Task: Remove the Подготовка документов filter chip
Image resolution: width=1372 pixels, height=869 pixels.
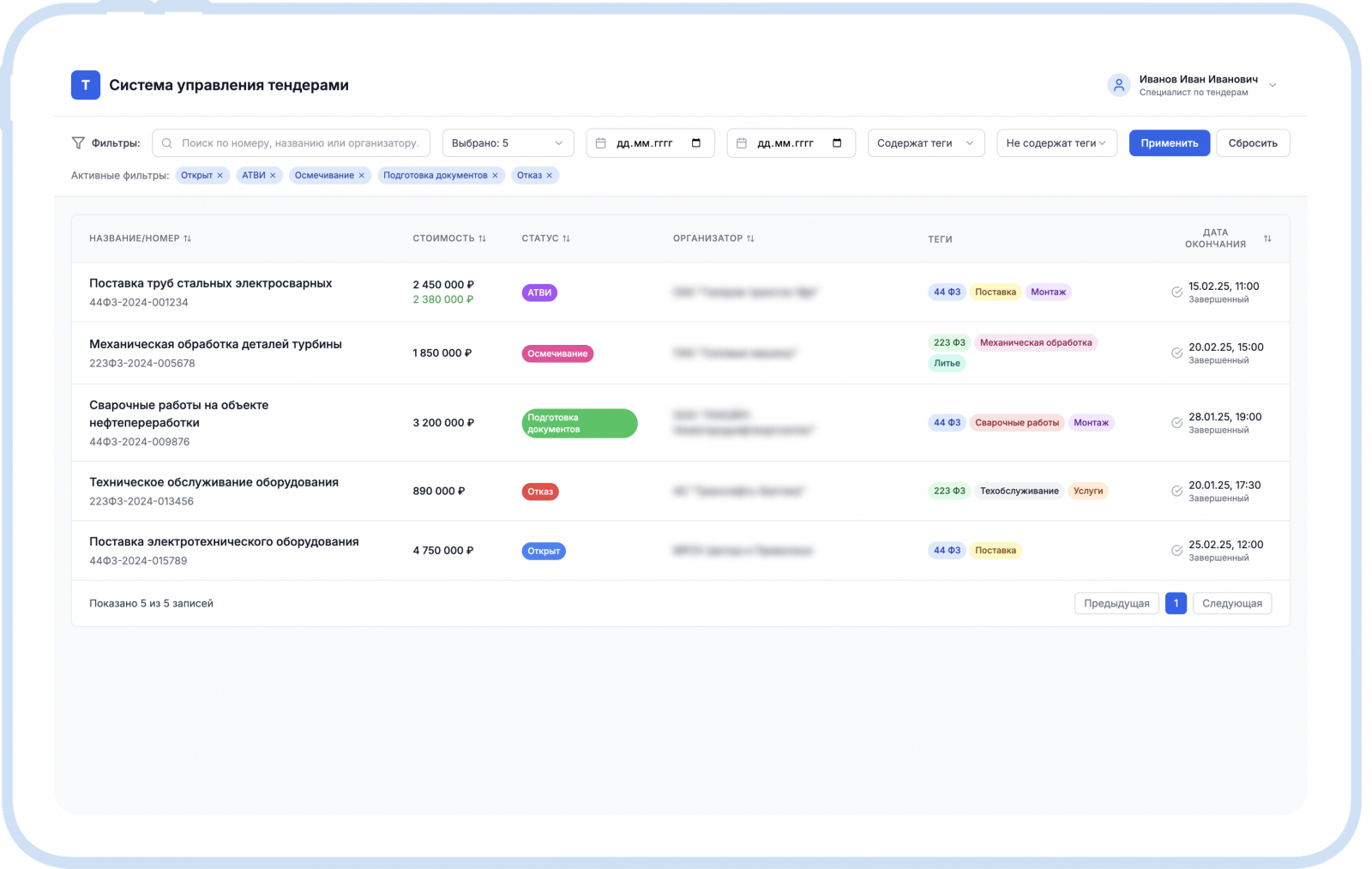Action: (495, 176)
